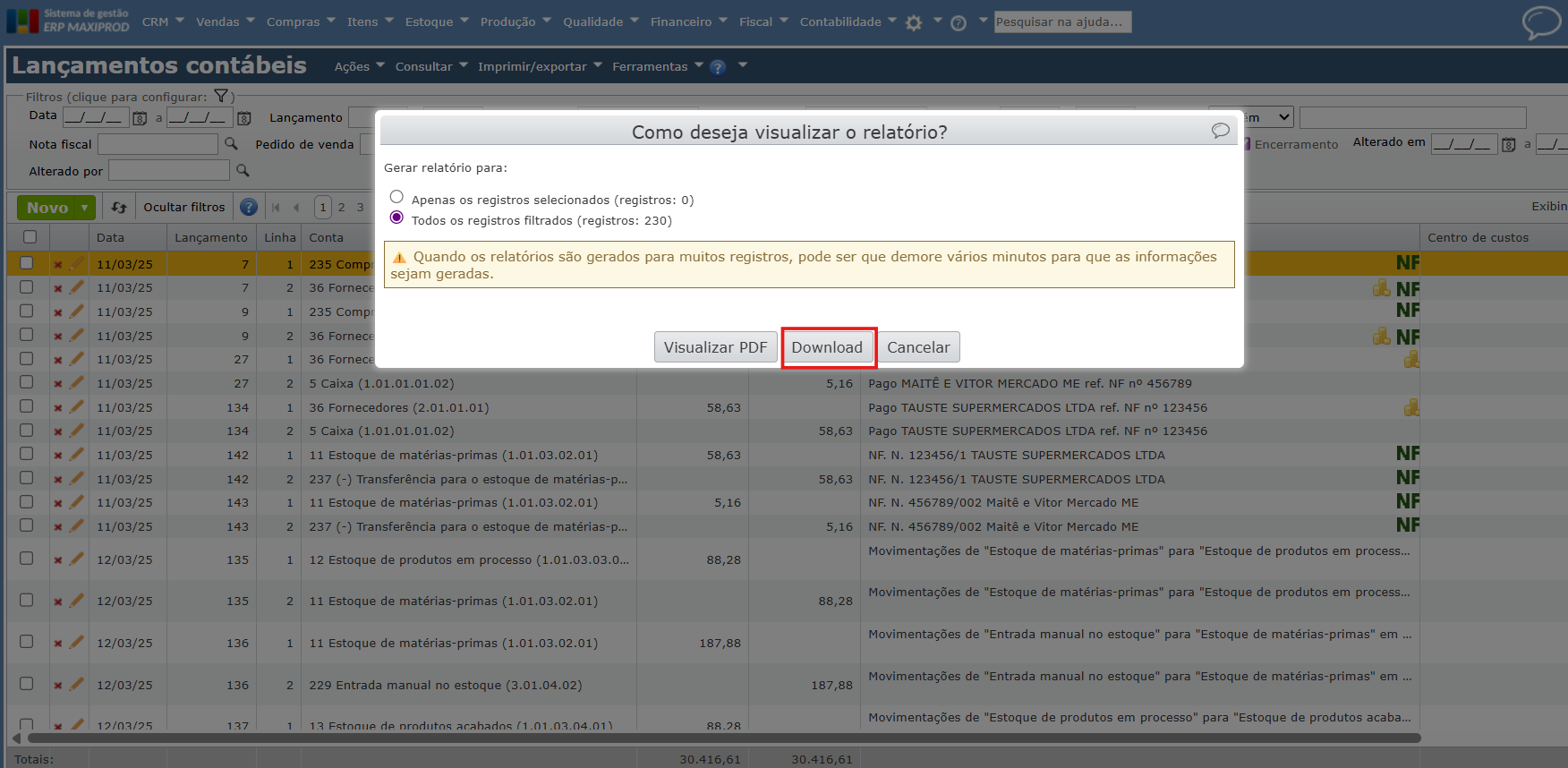Click the ERP MAXIPROD logo

pos(68,21)
